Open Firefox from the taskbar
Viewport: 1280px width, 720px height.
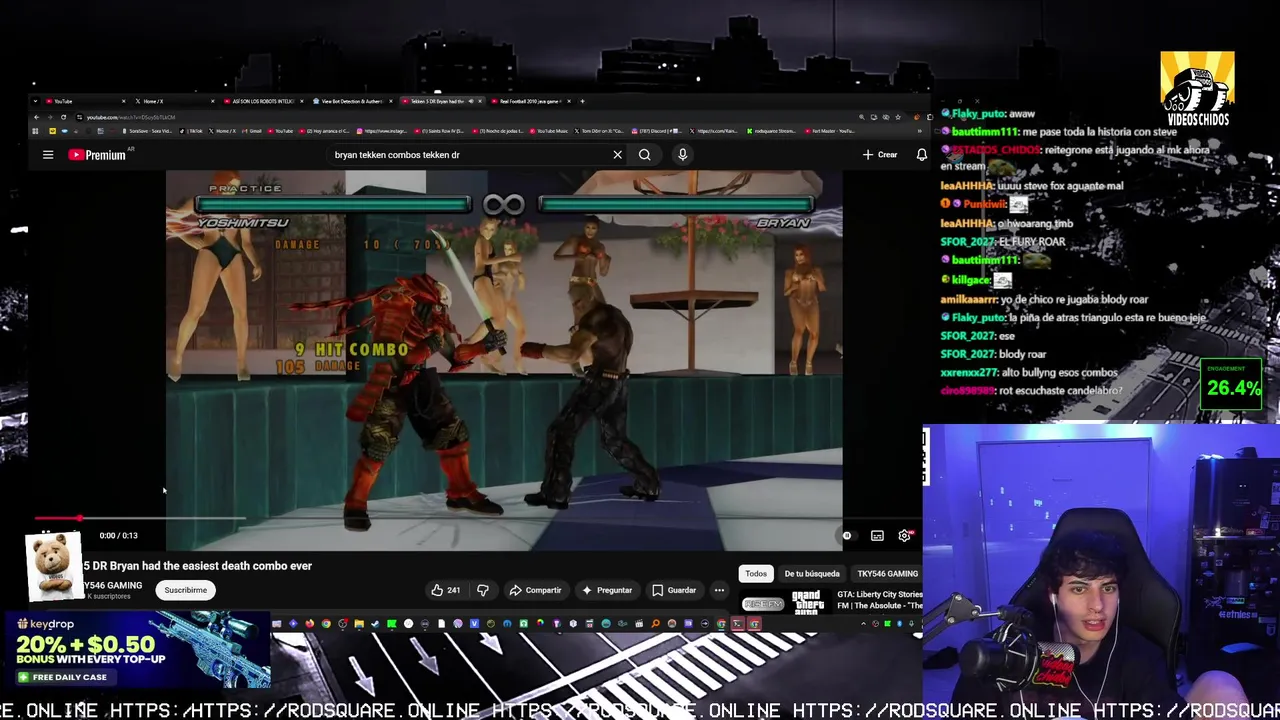tap(309, 624)
